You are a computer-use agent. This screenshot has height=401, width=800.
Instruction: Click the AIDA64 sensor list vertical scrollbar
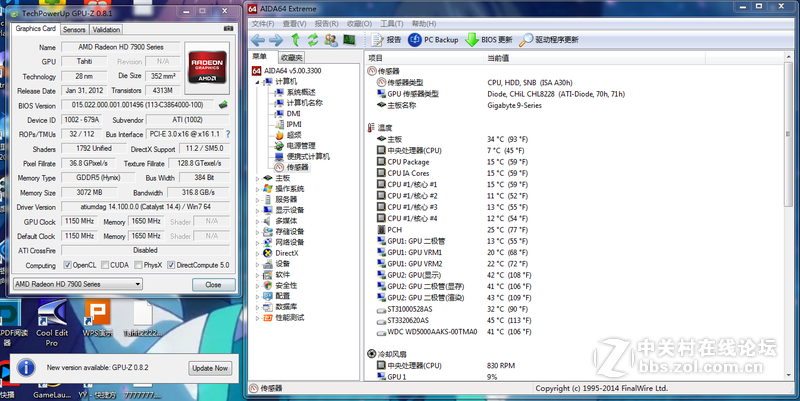789,214
